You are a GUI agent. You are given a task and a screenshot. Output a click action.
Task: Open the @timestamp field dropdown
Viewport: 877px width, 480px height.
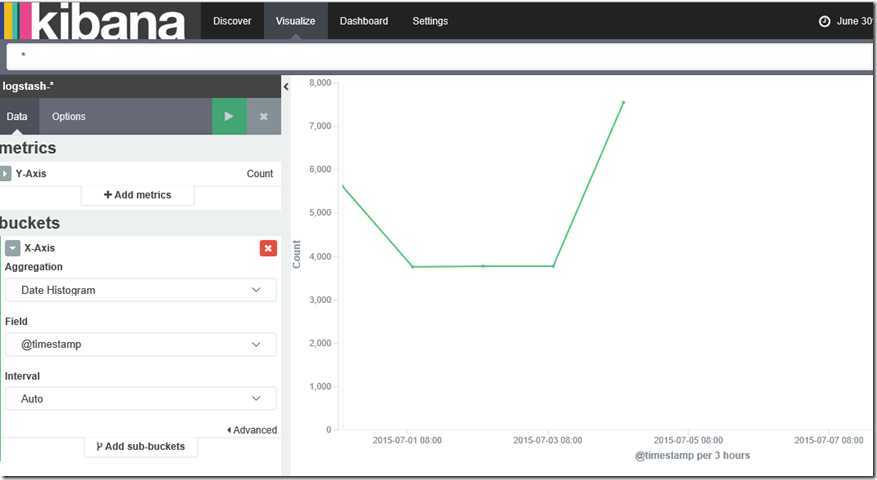(141, 344)
